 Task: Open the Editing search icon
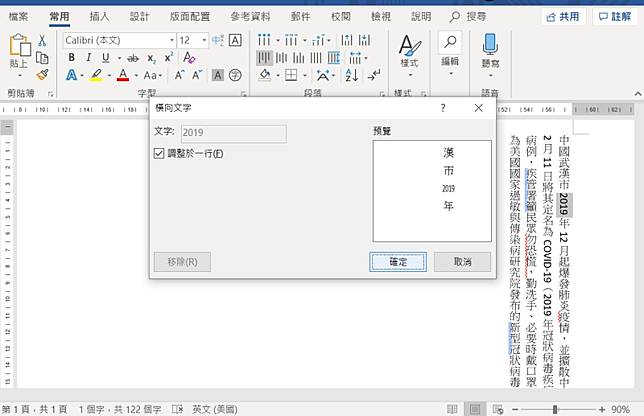[x=449, y=44]
